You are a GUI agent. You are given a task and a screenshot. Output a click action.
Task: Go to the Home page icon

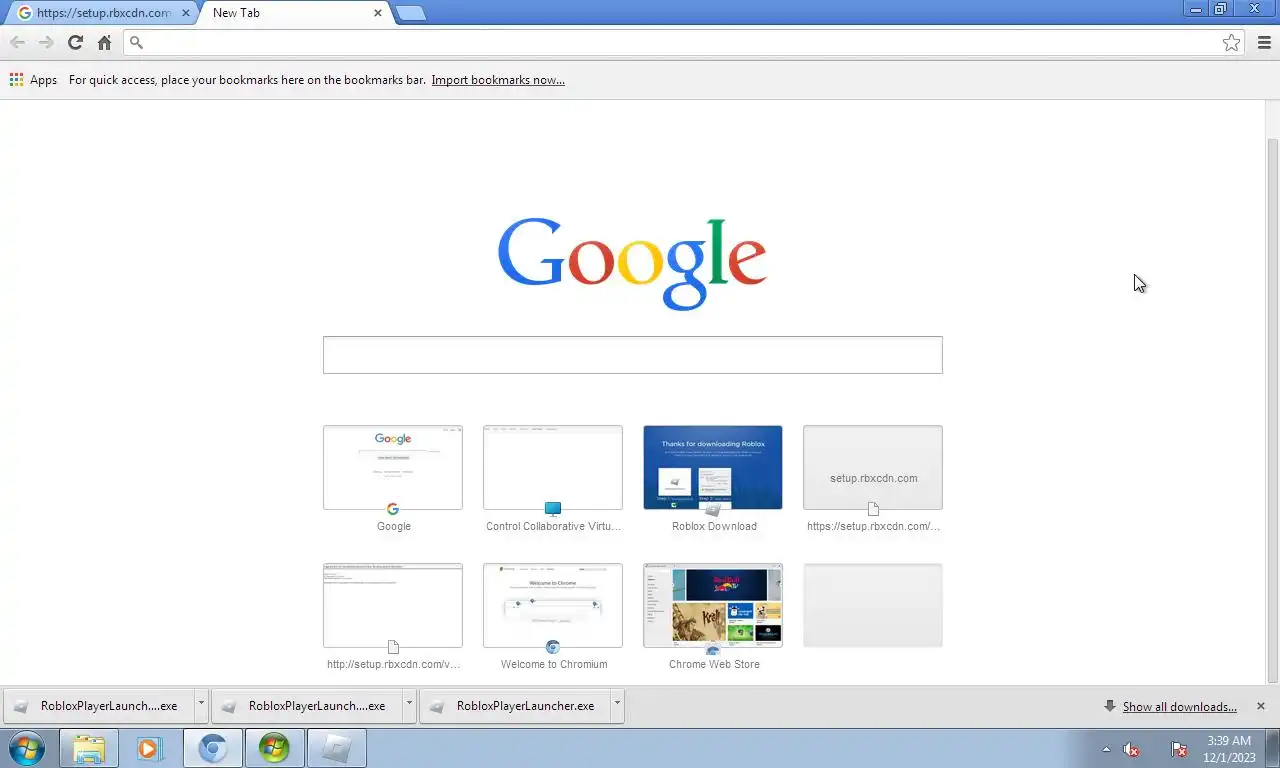pos(104,42)
